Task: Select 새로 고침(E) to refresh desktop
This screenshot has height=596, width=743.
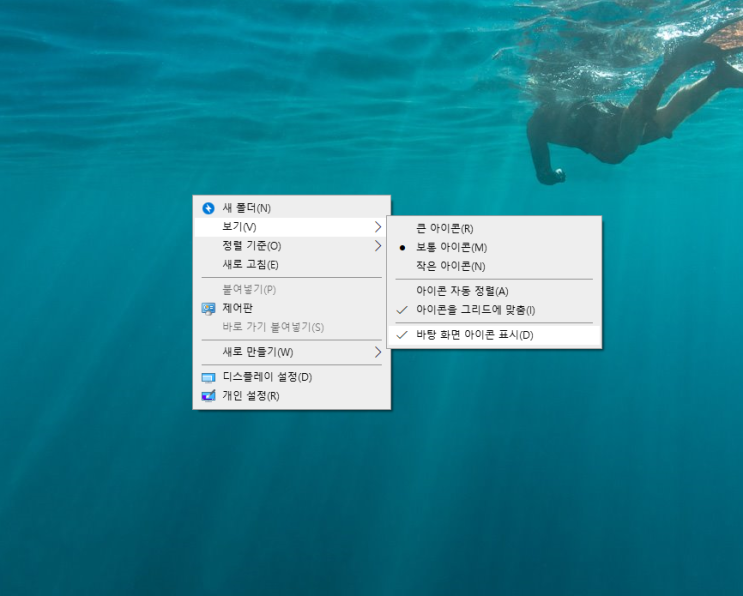Action: (292, 264)
